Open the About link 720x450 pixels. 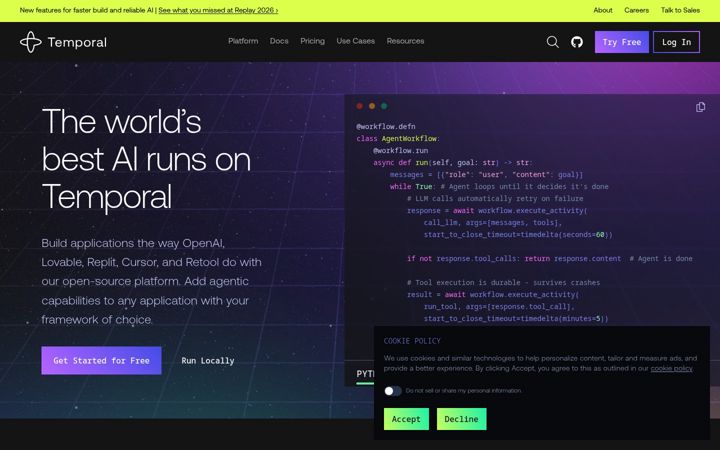pyautogui.click(x=603, y=10)
